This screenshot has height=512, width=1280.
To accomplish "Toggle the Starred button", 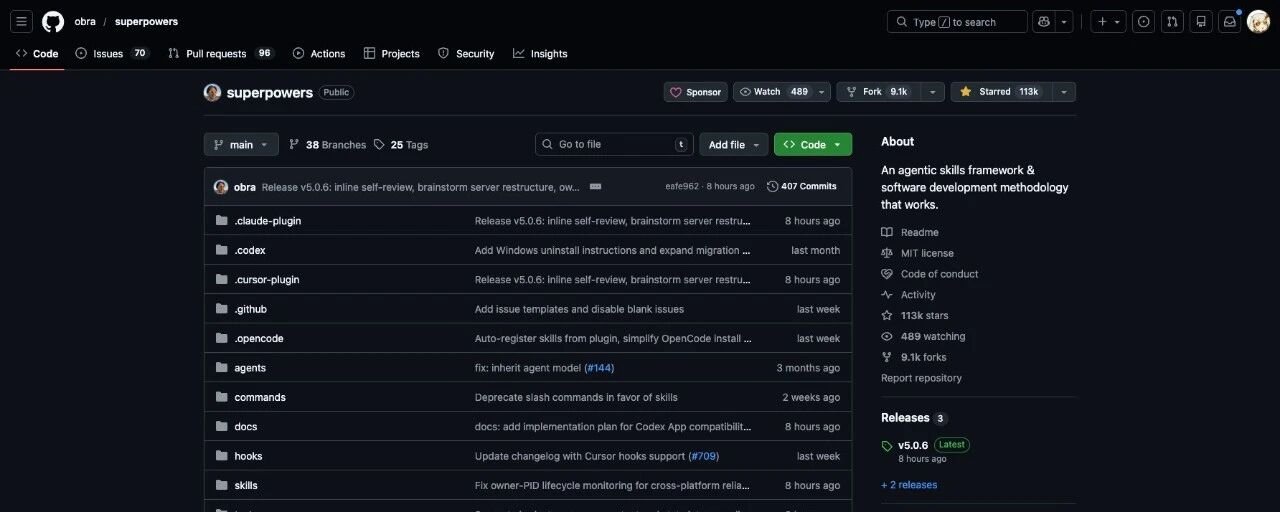I will (999, 92).
